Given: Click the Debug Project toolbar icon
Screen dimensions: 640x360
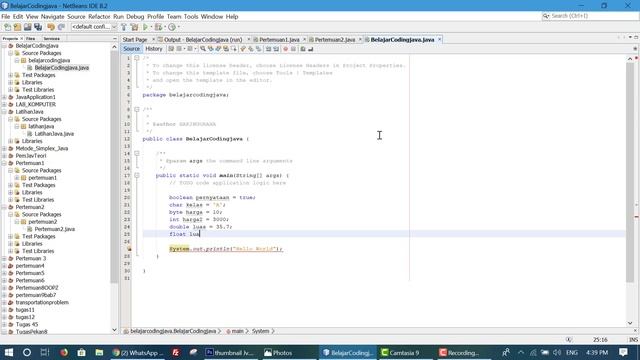Looking at the screenshot, I should (158, 27).
